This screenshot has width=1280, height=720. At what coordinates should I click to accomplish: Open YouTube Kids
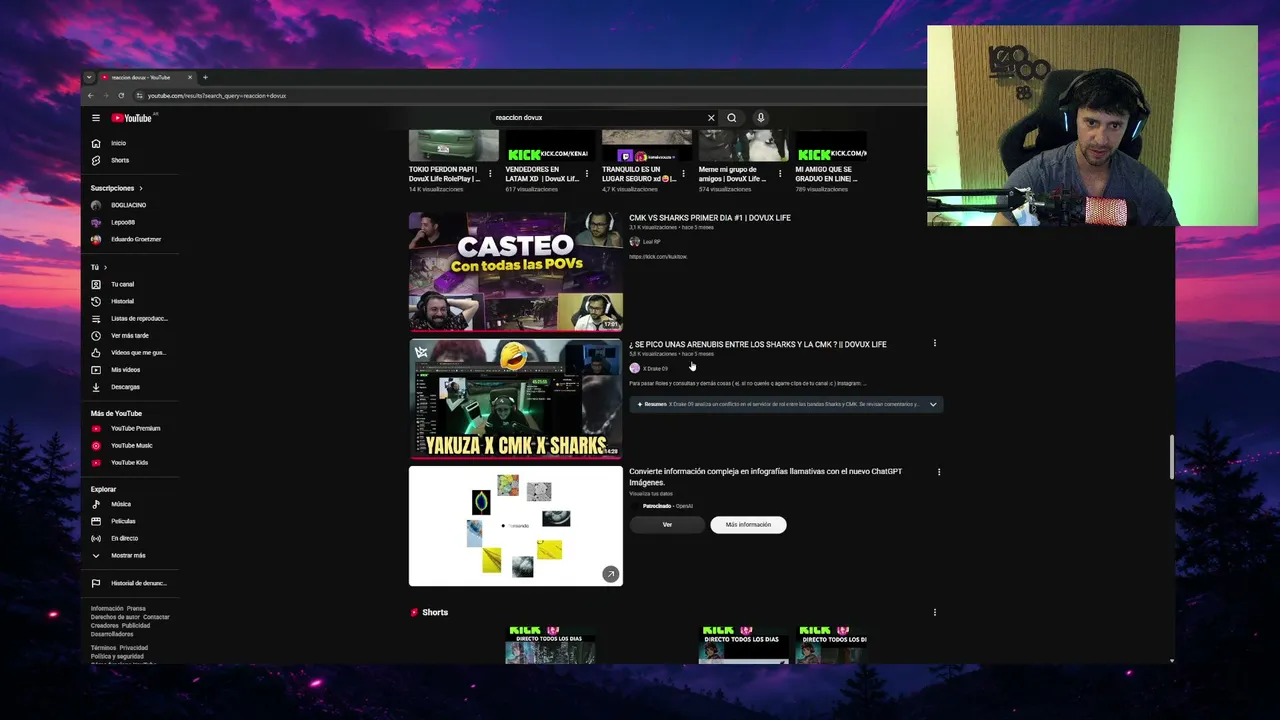pyautogui.click(x=129, y=462)
